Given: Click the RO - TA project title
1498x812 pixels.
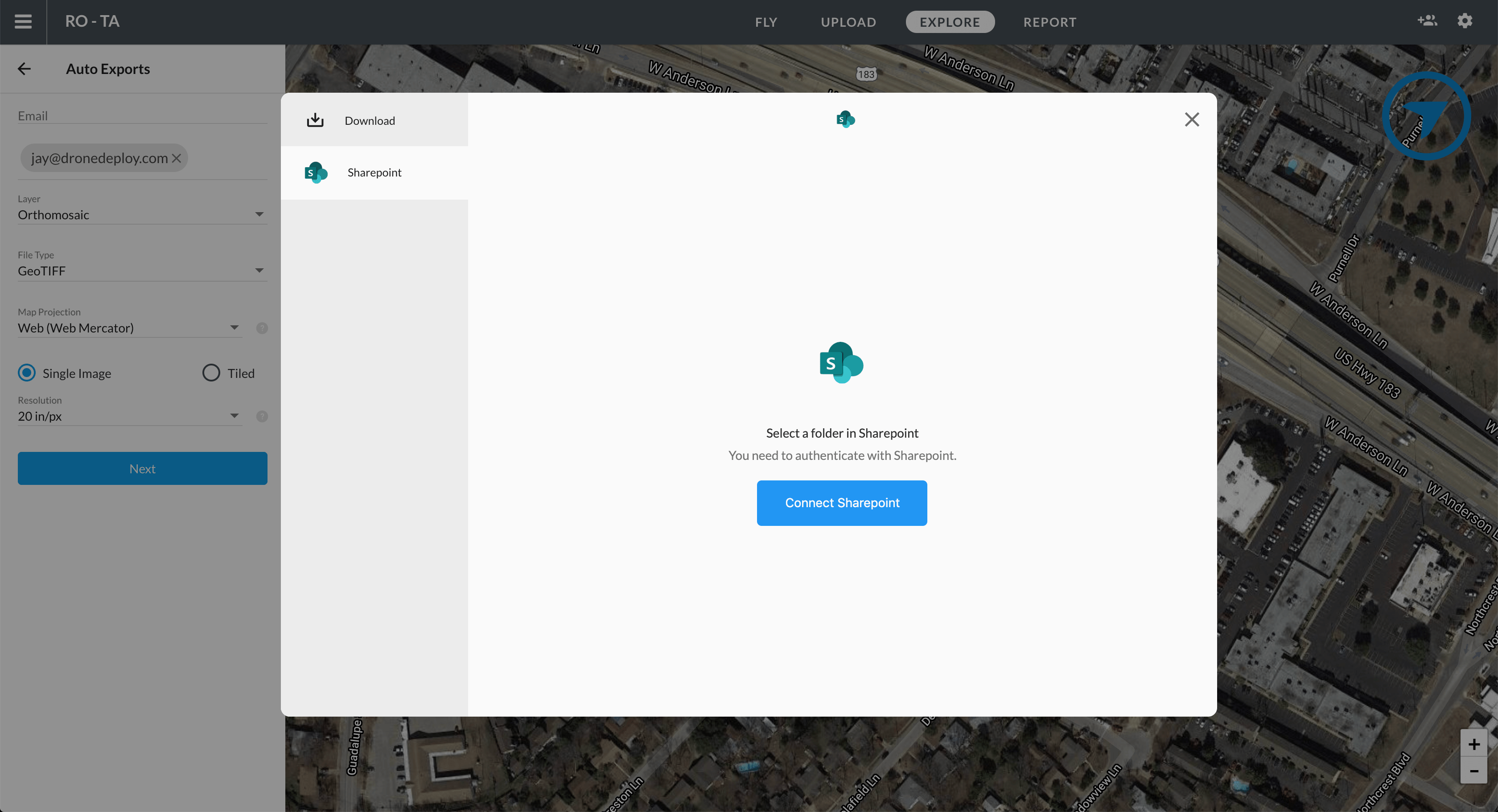Looking at the screenshot, I should [92, 21].
